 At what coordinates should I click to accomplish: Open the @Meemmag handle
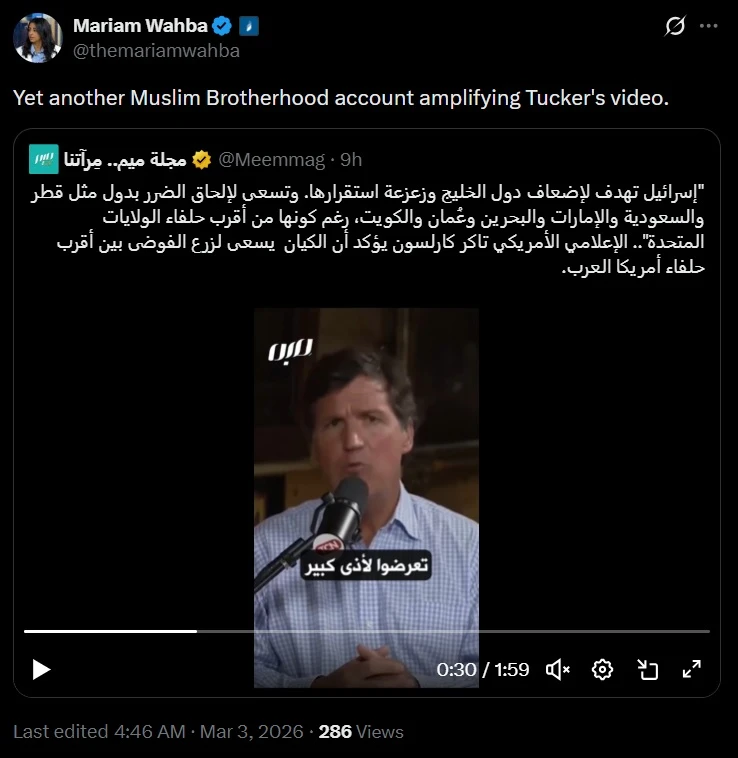tap(272, 160)
